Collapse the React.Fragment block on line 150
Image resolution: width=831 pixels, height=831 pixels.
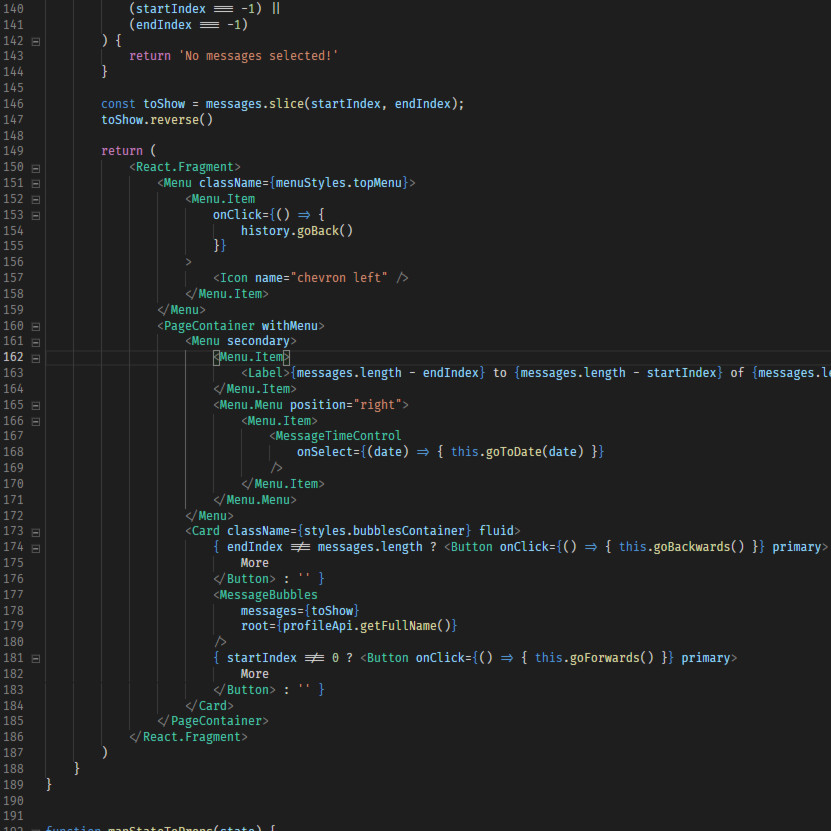coord(36,168)
